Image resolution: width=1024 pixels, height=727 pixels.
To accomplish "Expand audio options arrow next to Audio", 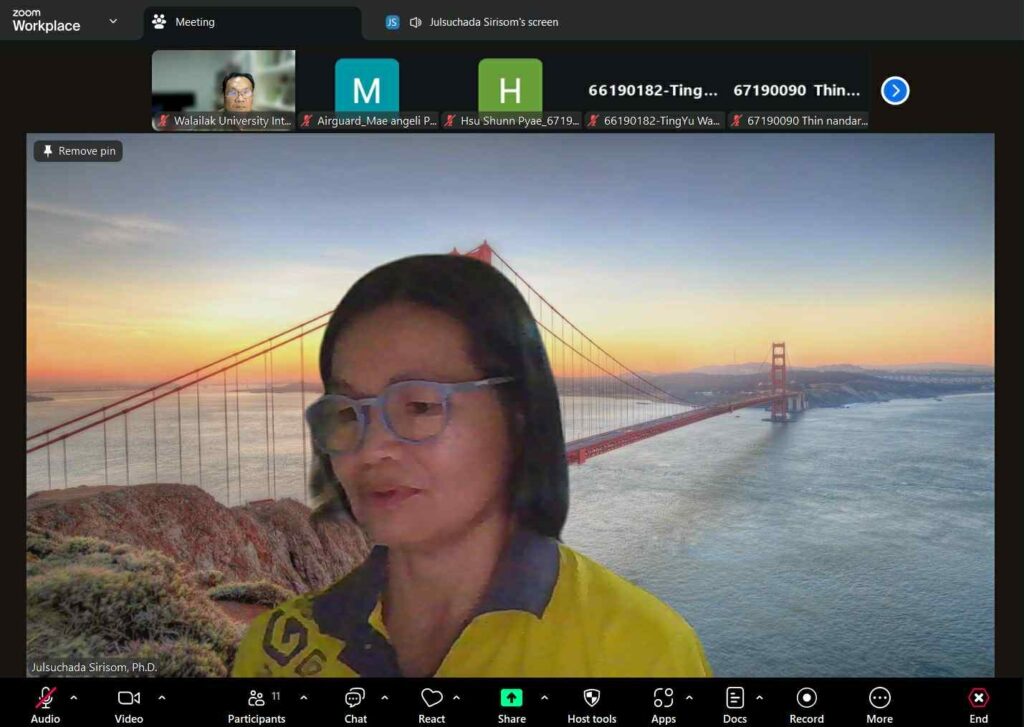I will [x=74, y=697].
